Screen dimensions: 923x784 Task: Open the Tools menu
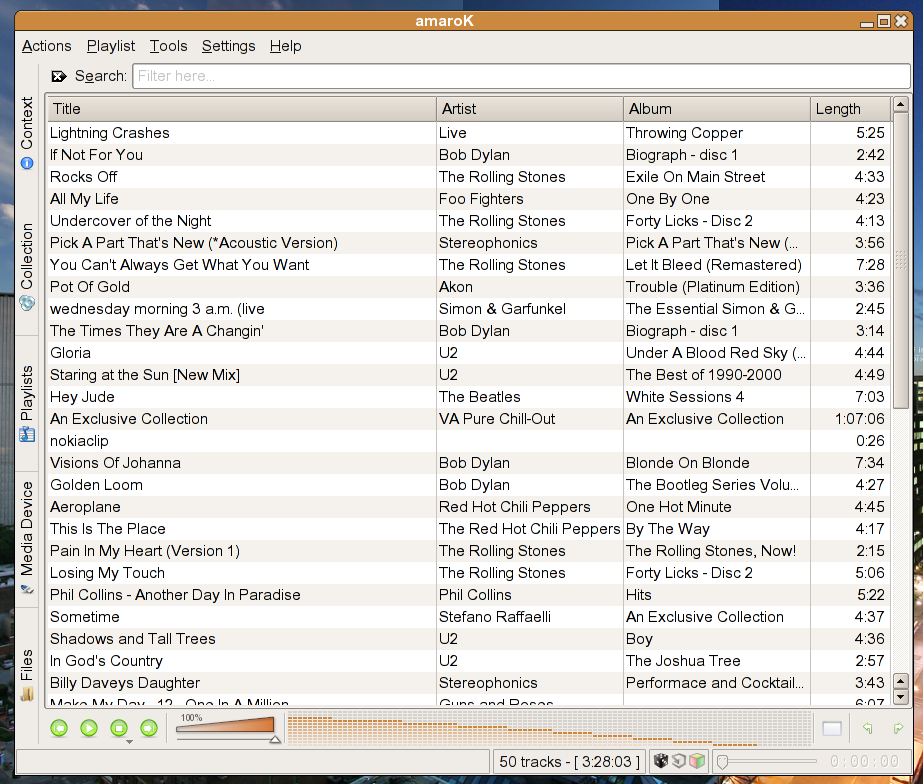tap(168, 46)
